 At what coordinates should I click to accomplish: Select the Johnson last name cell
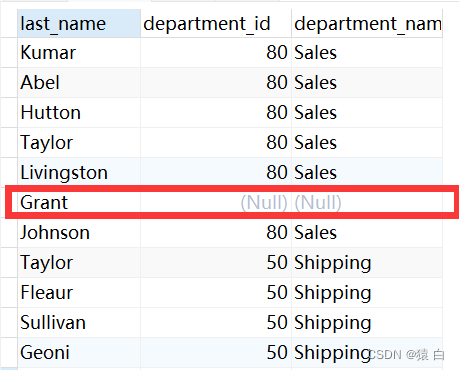[x=79, y=233]
